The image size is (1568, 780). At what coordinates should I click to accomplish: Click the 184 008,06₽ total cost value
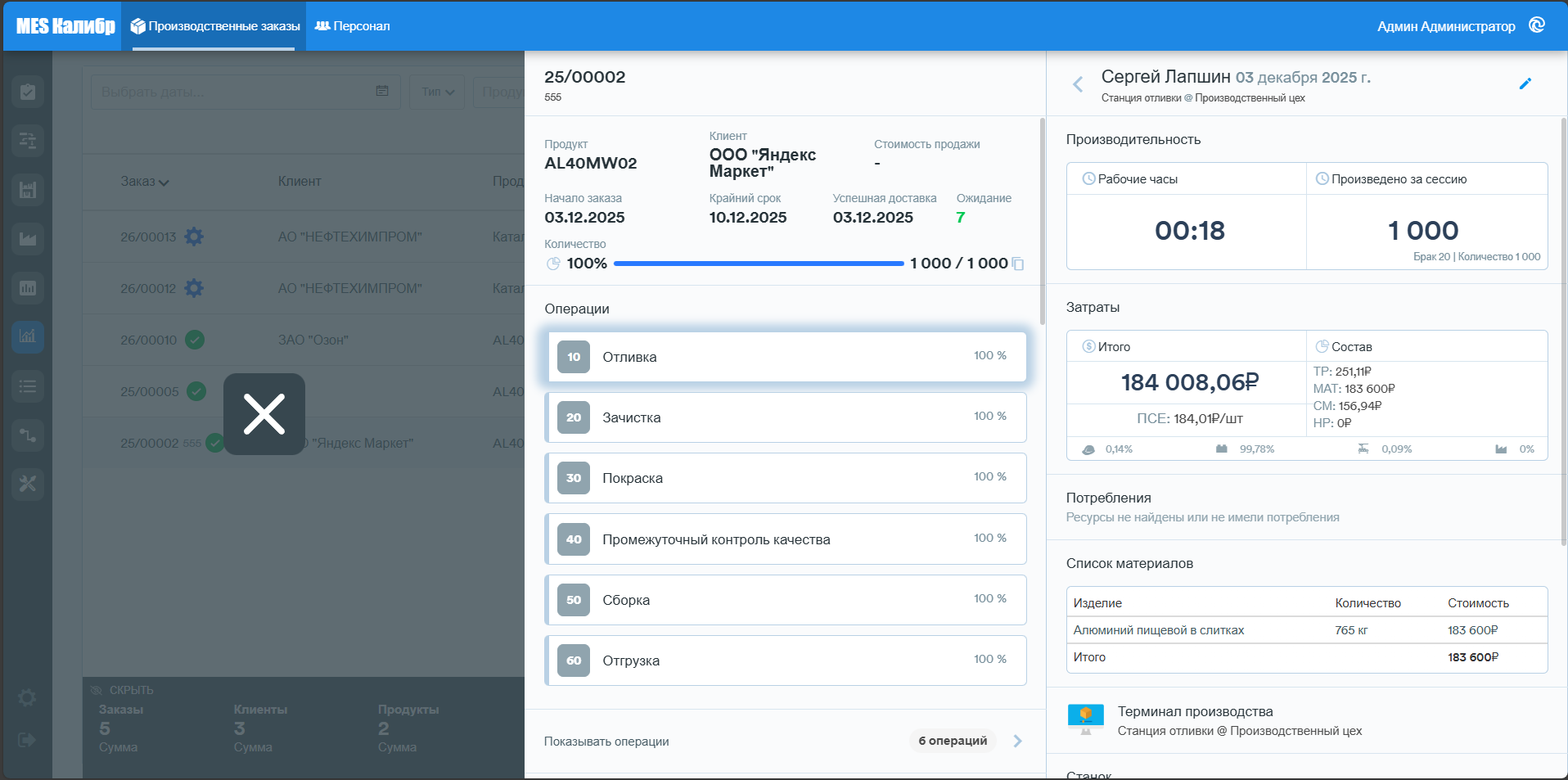[x=1190, y=382]
